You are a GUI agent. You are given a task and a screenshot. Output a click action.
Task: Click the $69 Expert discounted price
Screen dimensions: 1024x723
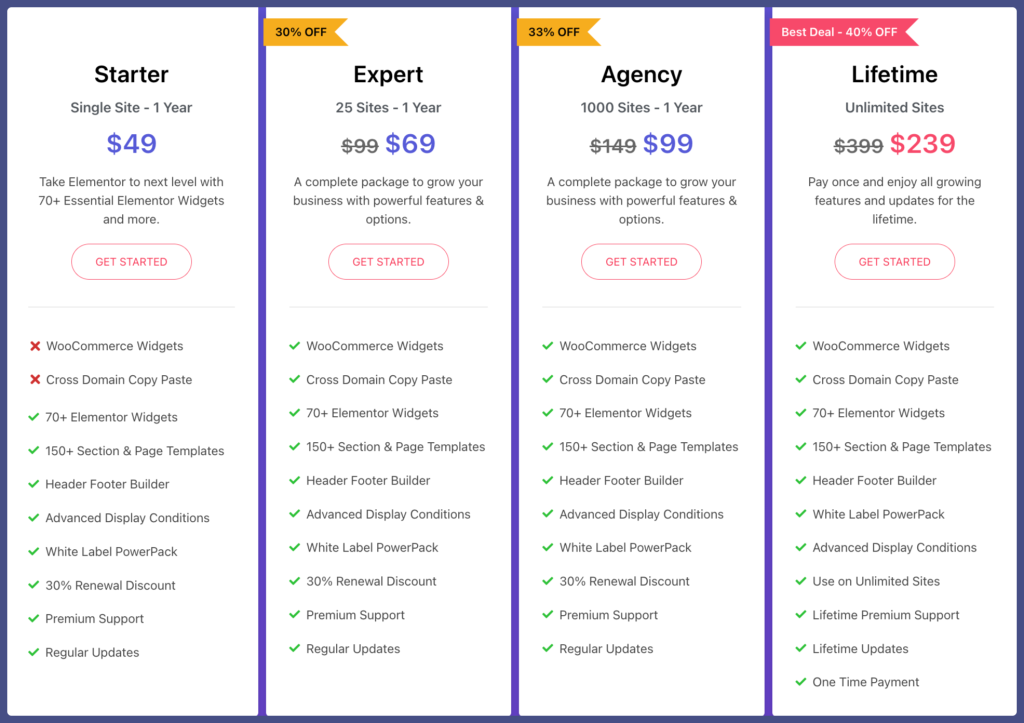pyautogui.click(x=410, y=144)
